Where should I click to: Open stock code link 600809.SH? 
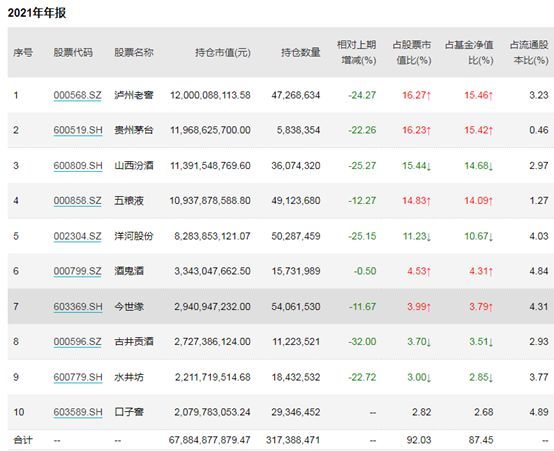tap(78, 165)
